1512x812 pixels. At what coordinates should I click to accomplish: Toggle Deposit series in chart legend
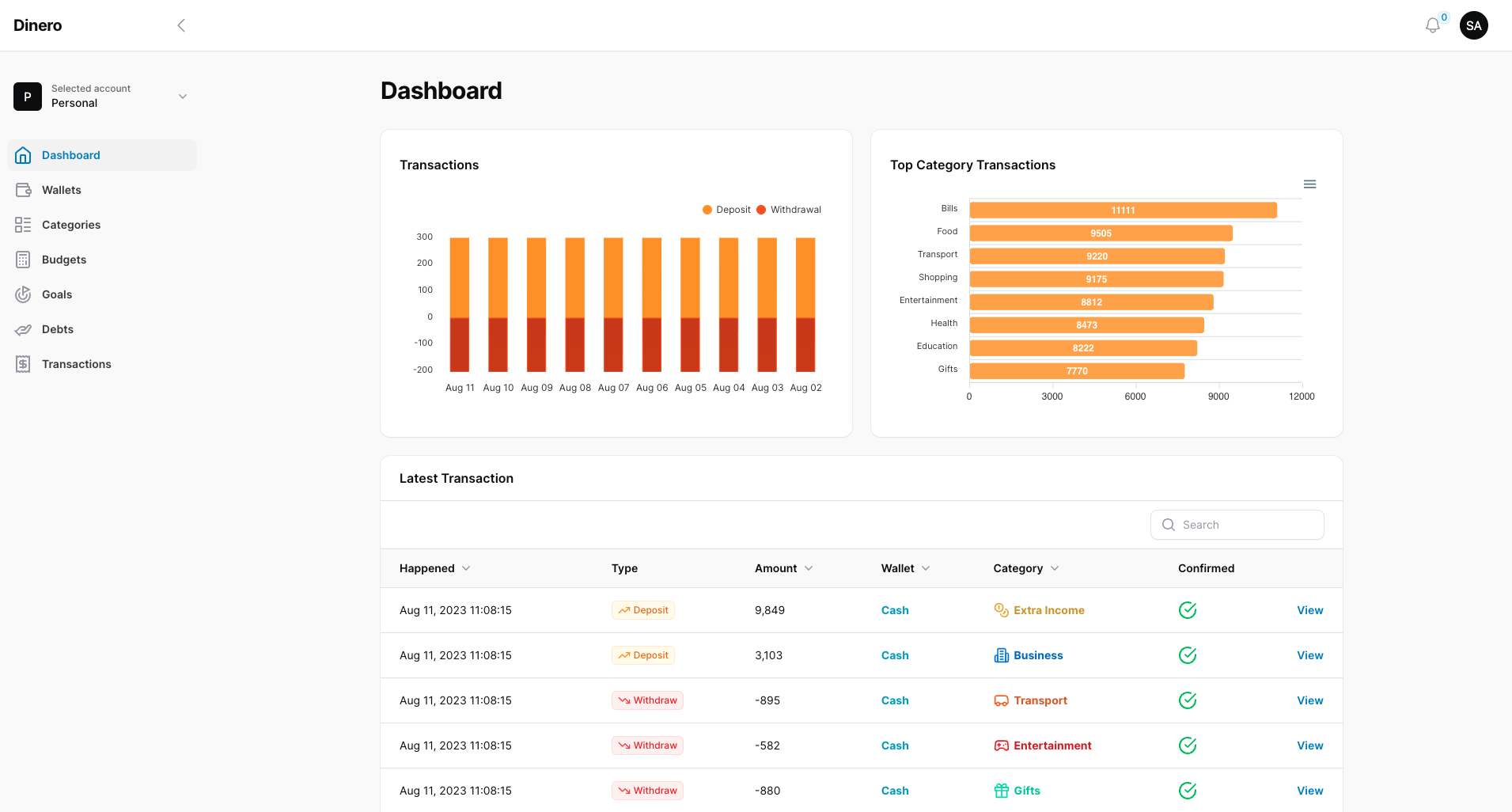(x=726, y=210)
